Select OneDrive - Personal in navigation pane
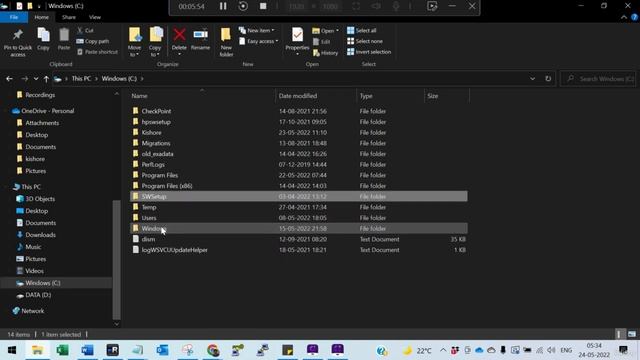This screenshot has height=360, width=640. (x=47, y=111)
